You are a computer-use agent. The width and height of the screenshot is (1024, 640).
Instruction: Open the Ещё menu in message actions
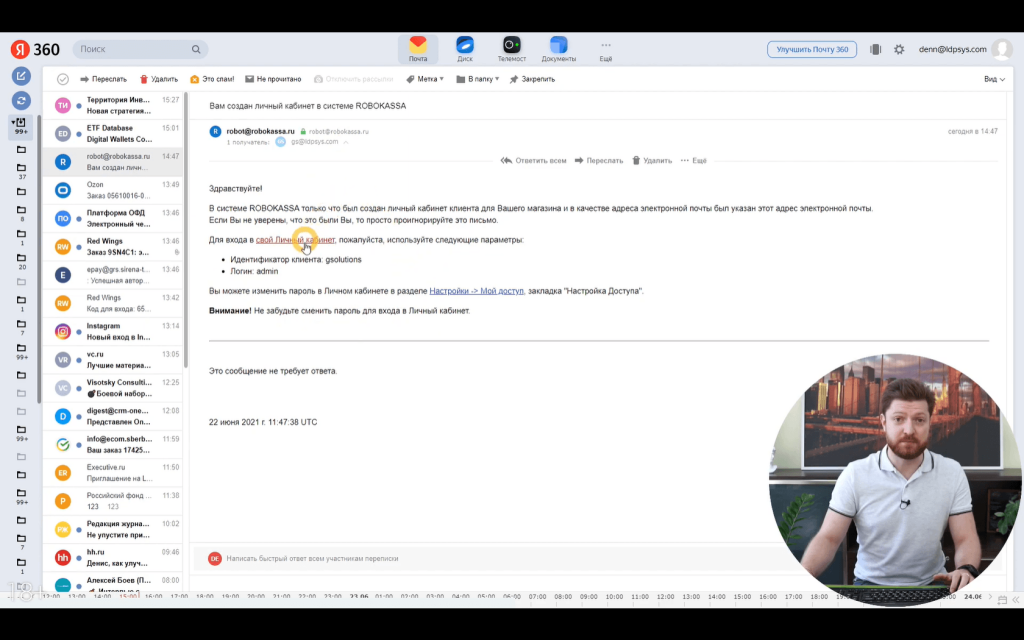pos(694,161)
